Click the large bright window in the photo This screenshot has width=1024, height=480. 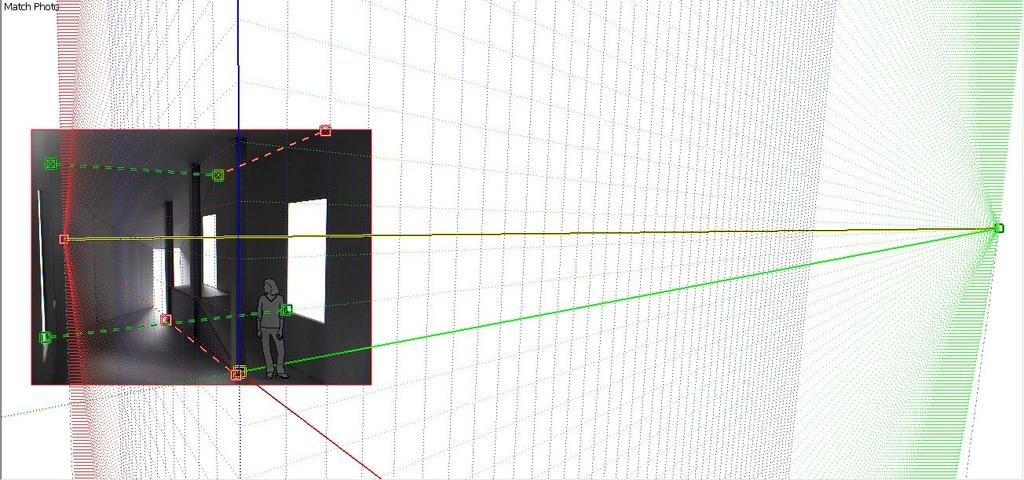point(307,260)
